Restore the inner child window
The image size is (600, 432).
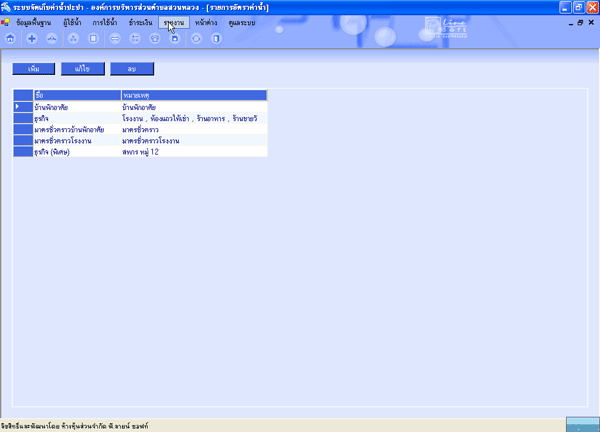(x=581, y=22)
